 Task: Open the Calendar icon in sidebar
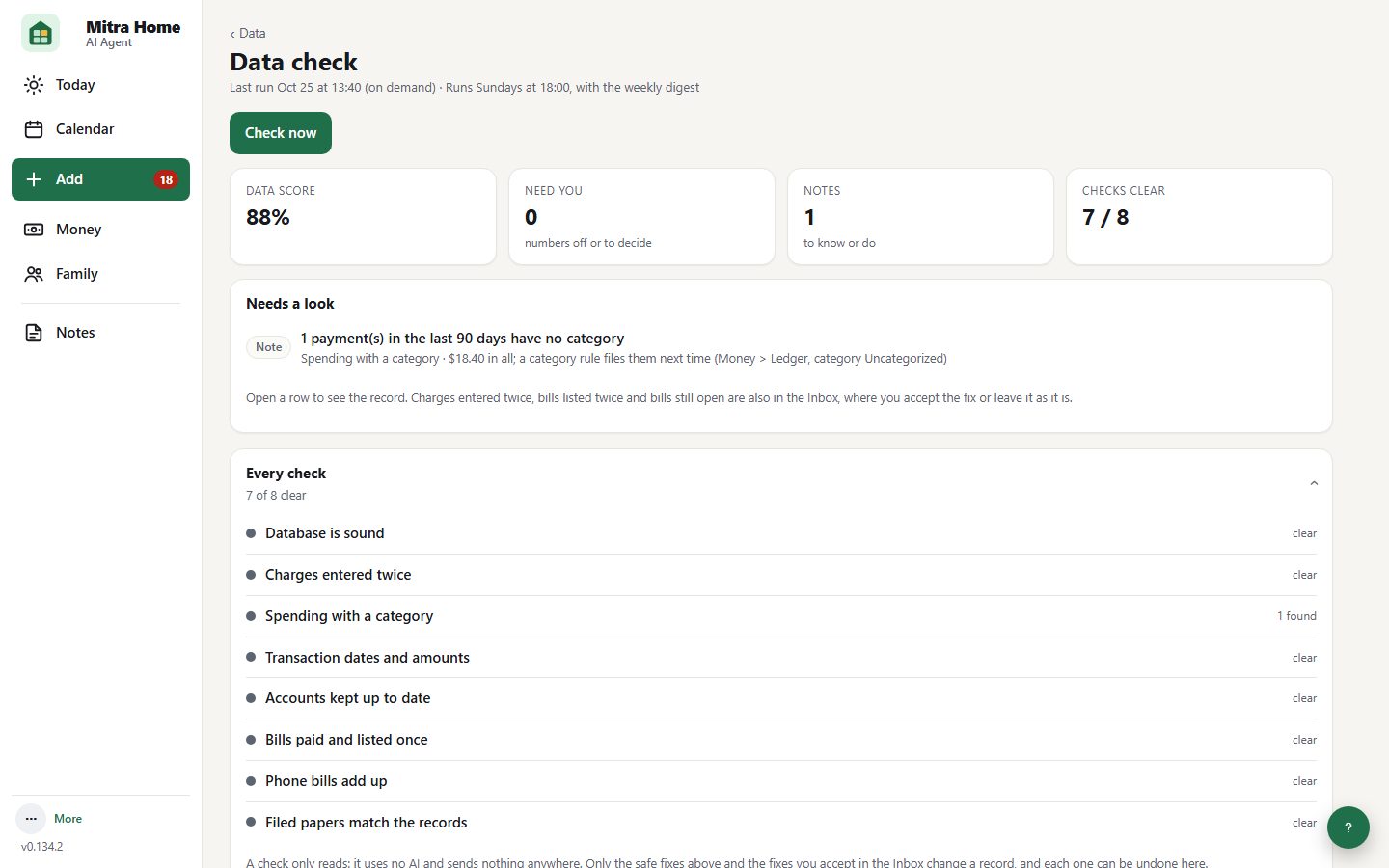tap(34, 129)
